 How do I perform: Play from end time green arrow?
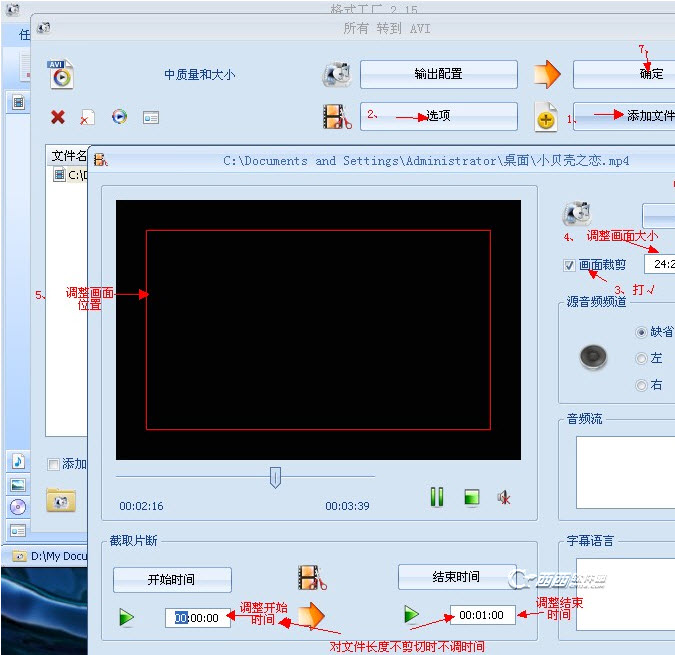(412, 614)
